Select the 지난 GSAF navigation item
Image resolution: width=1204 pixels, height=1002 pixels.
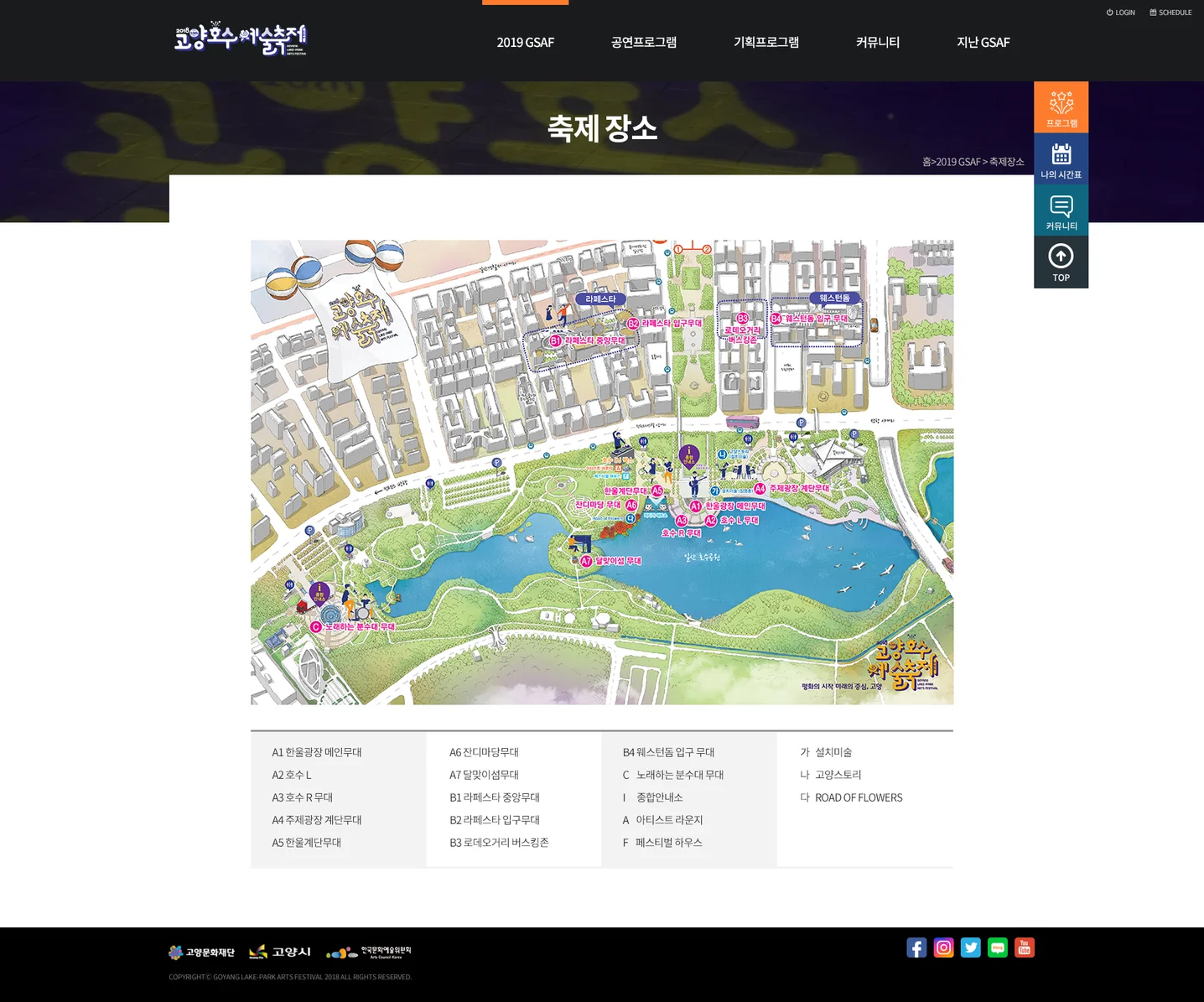tap(983, 42)
